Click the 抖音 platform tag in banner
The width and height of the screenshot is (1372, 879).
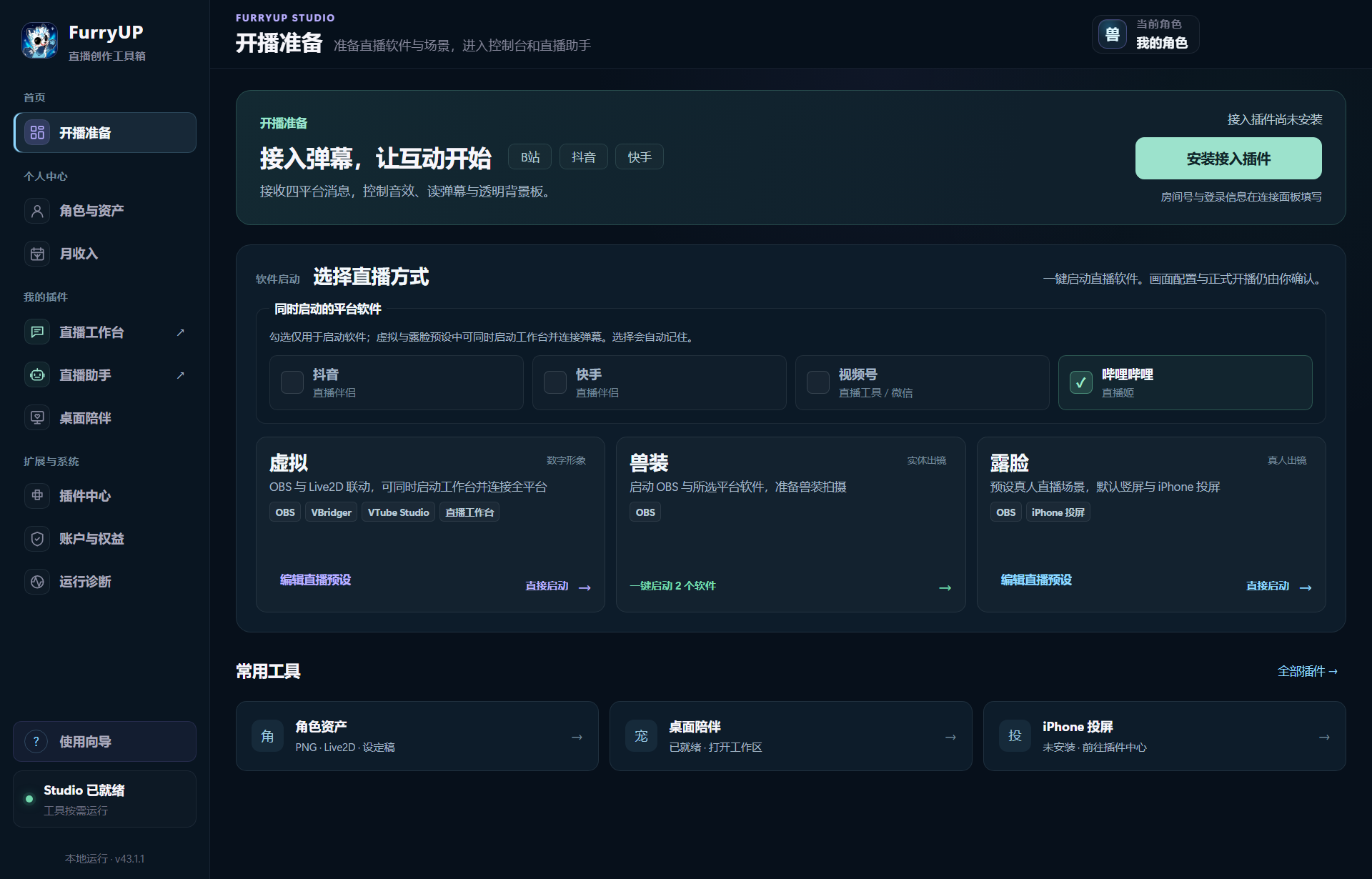[583, 157]
